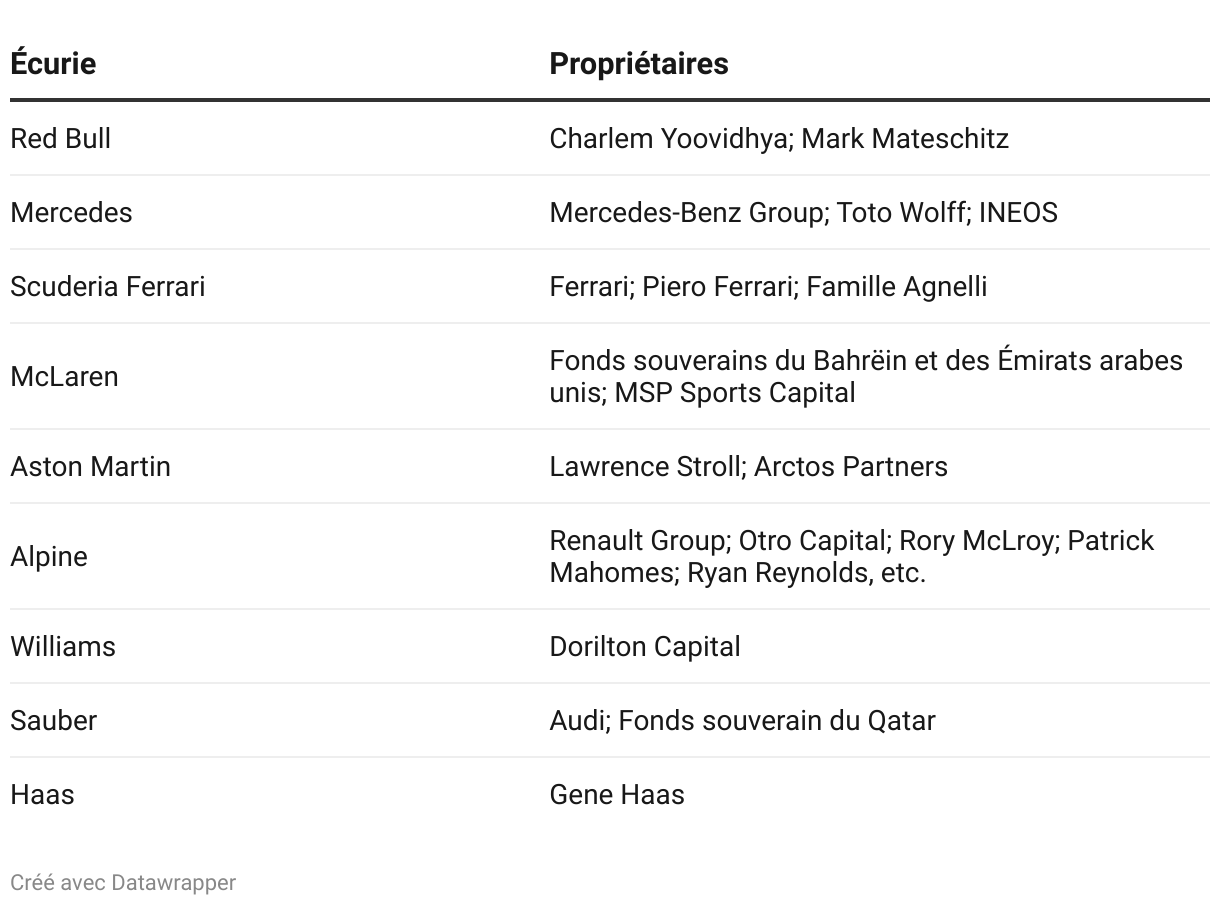Image resolution: width=1220 pixels, height=906 pixels.
Task: Select the Williams cell
Action: coord(63,646)
